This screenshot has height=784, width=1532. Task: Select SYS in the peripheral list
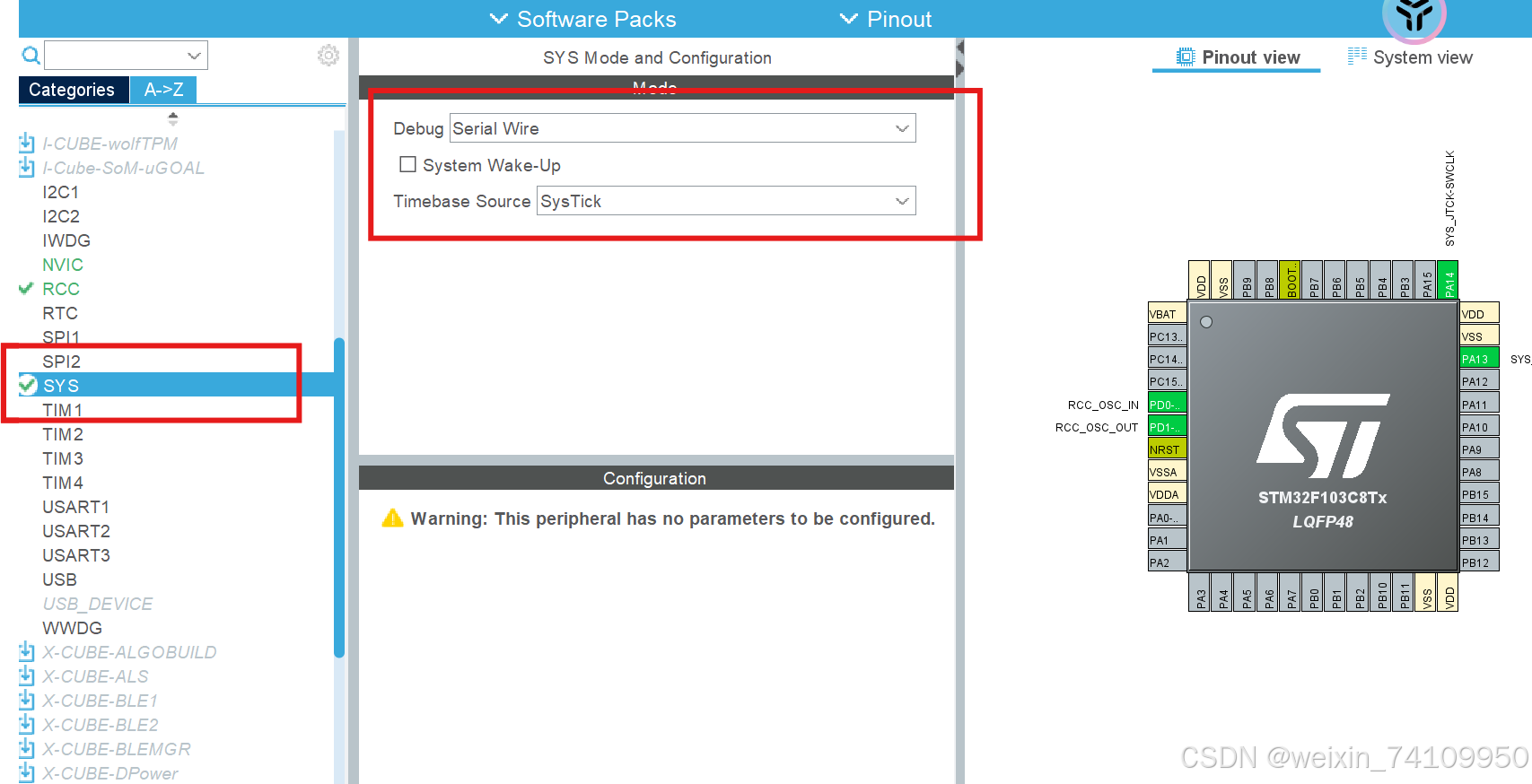(x=61, y=386)
